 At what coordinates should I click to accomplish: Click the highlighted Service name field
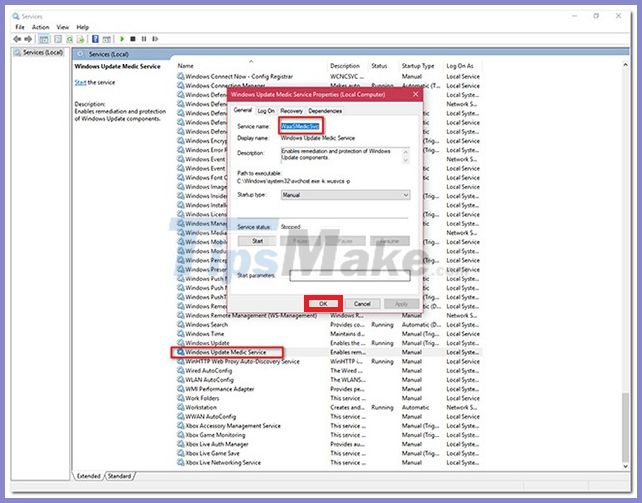pyautogui.click(x=301, y=126)
